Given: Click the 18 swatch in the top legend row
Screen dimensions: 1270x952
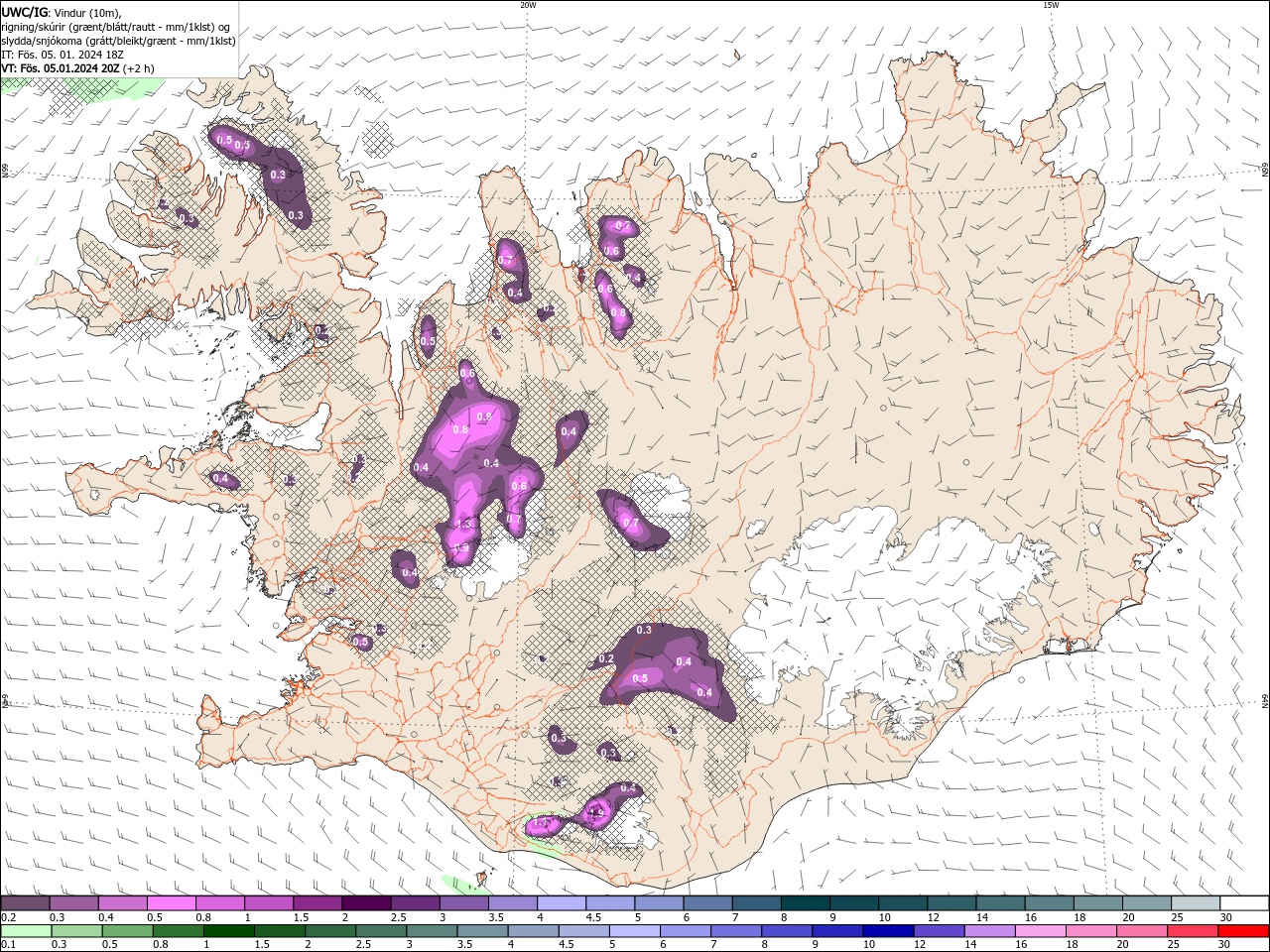Looking at the screenshot, I should (x=1097, y=903).
